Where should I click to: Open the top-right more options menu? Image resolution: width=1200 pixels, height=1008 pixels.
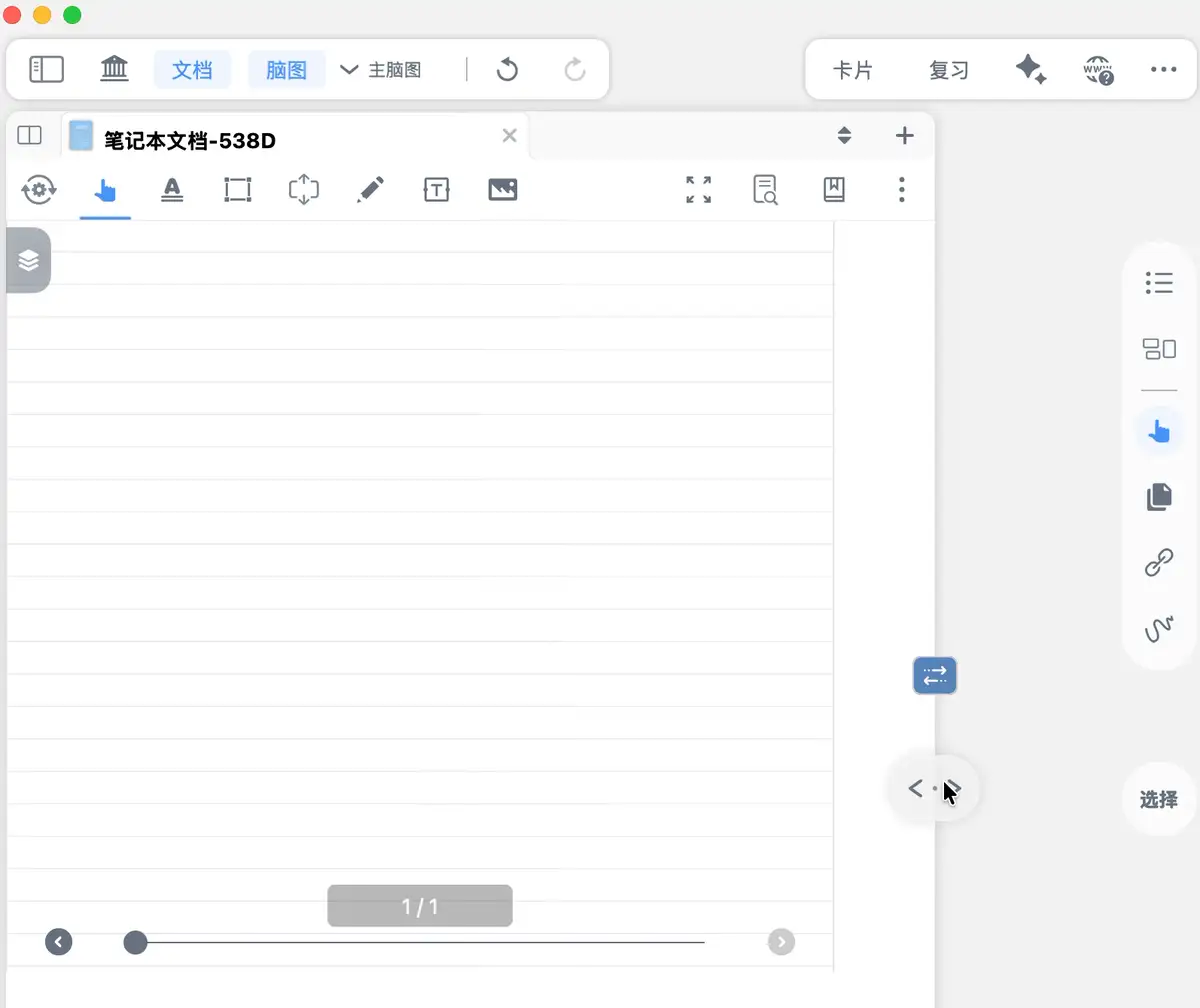coord(1163,70)
